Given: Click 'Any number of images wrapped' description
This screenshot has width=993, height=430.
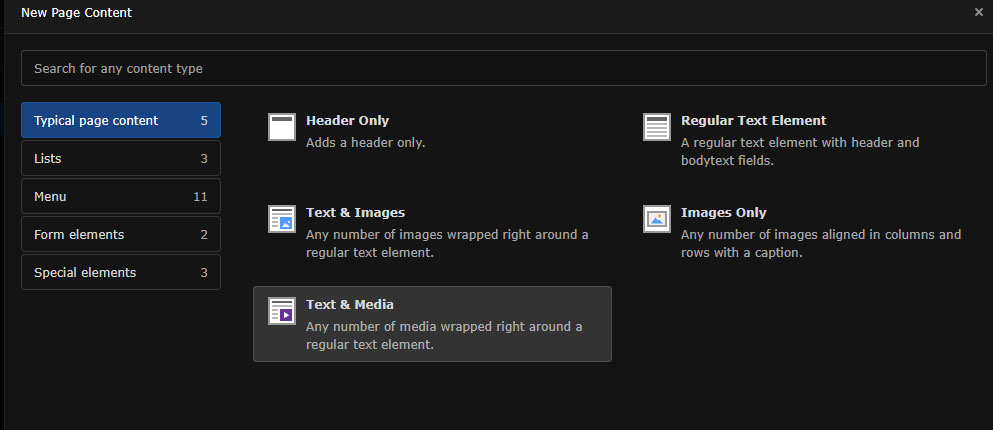Looking at the screenshot, I should [x=447, y=243].
